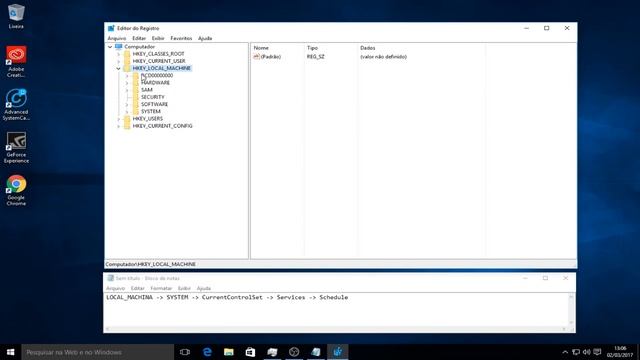Open GeForce Experience desktop shortcut
The image size is (640, 360).
click(16, 148)
